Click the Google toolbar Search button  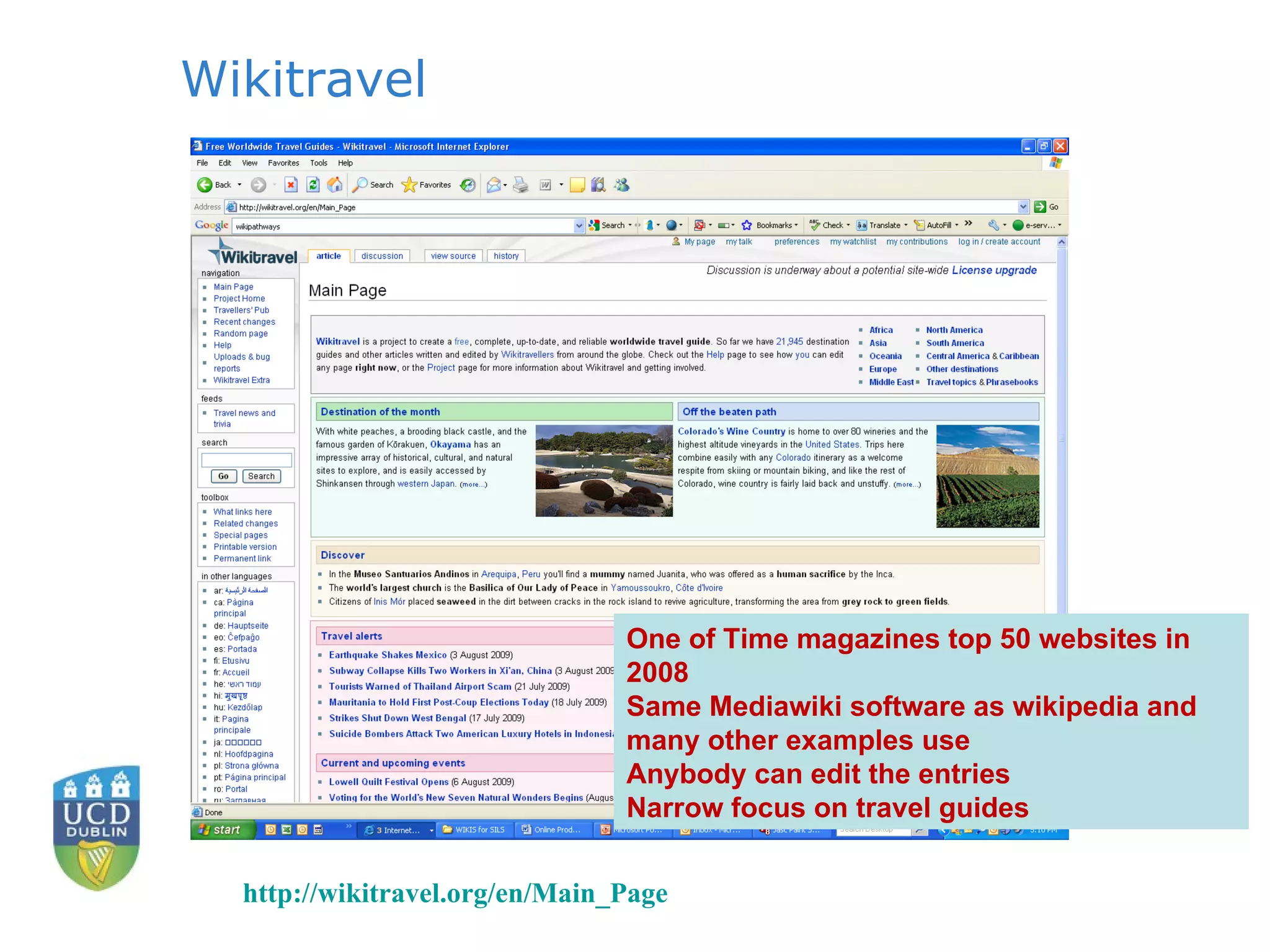(606, 225)
